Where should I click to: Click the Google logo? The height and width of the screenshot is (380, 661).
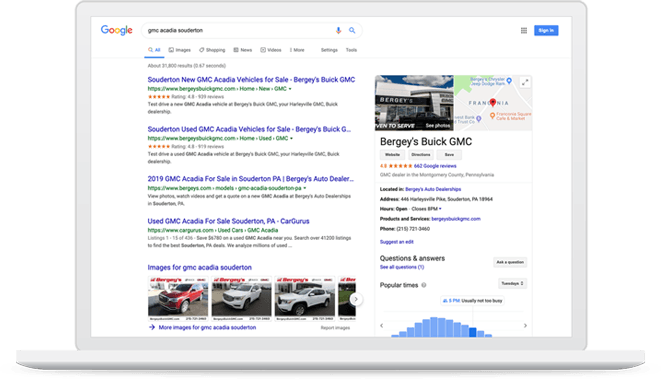(117, 30)
